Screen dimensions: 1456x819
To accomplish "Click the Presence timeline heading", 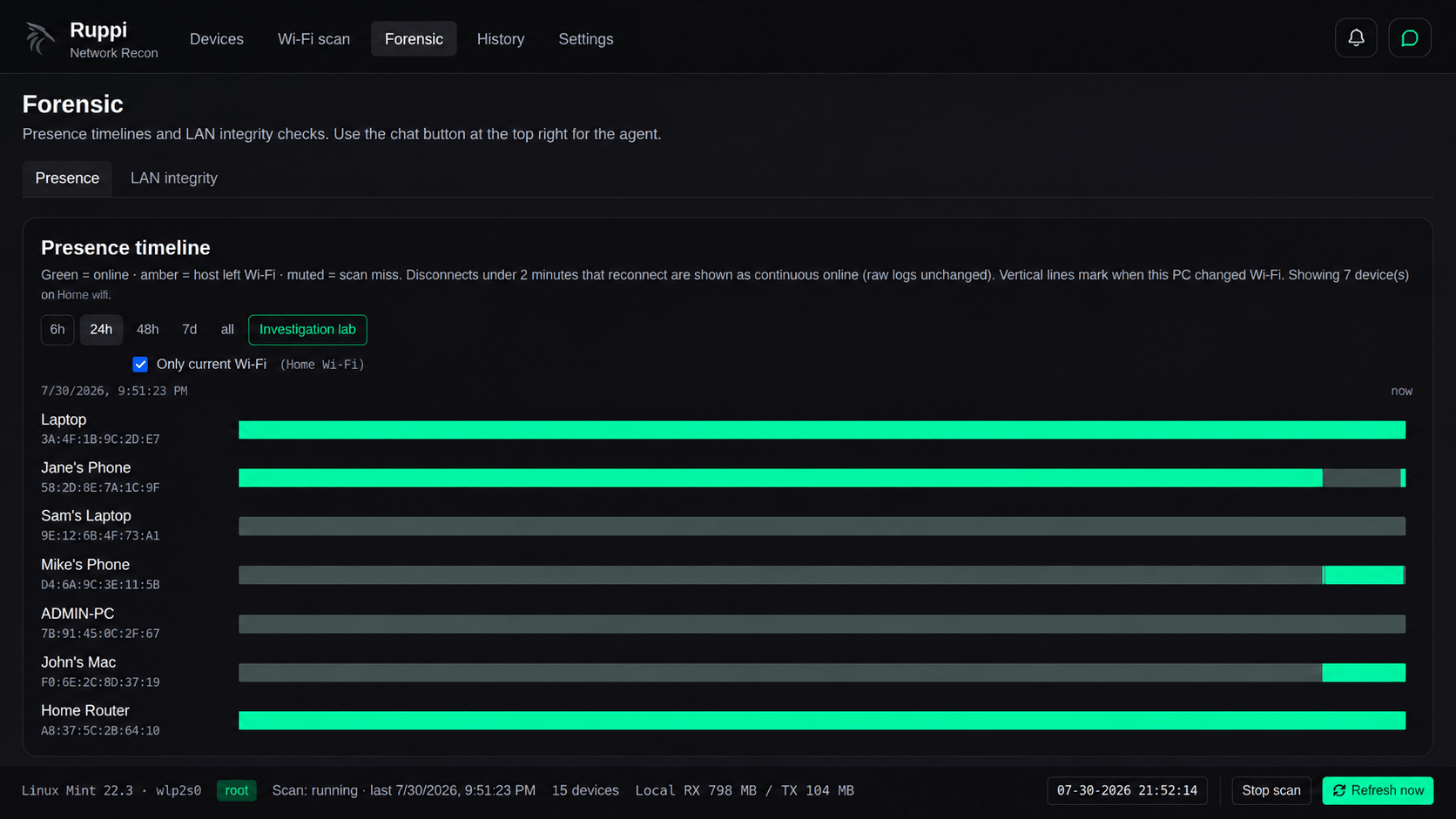I will coord(125,248).
